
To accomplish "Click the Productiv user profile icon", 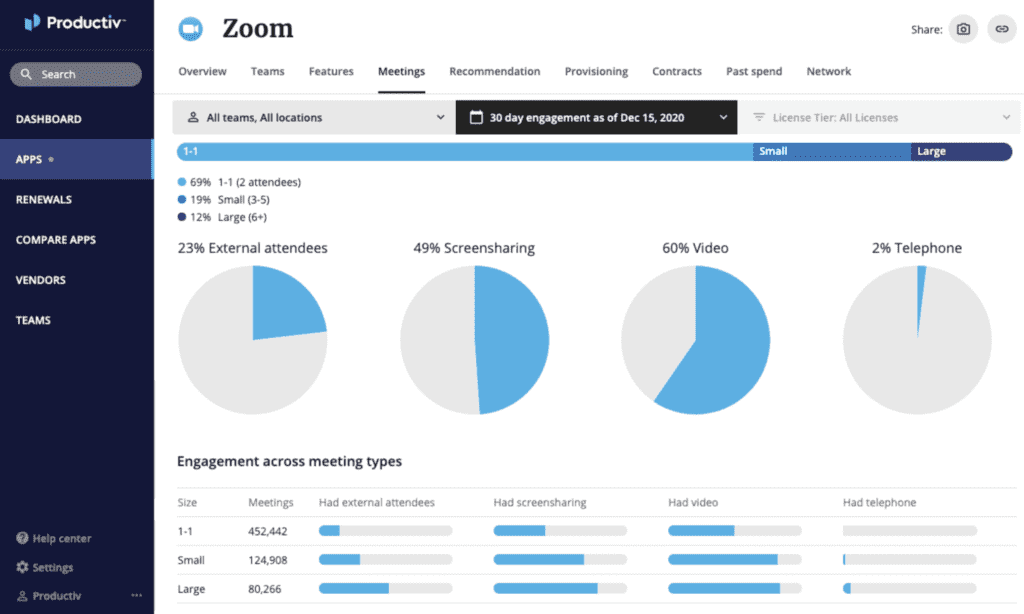I will click(x=22, y=596).
